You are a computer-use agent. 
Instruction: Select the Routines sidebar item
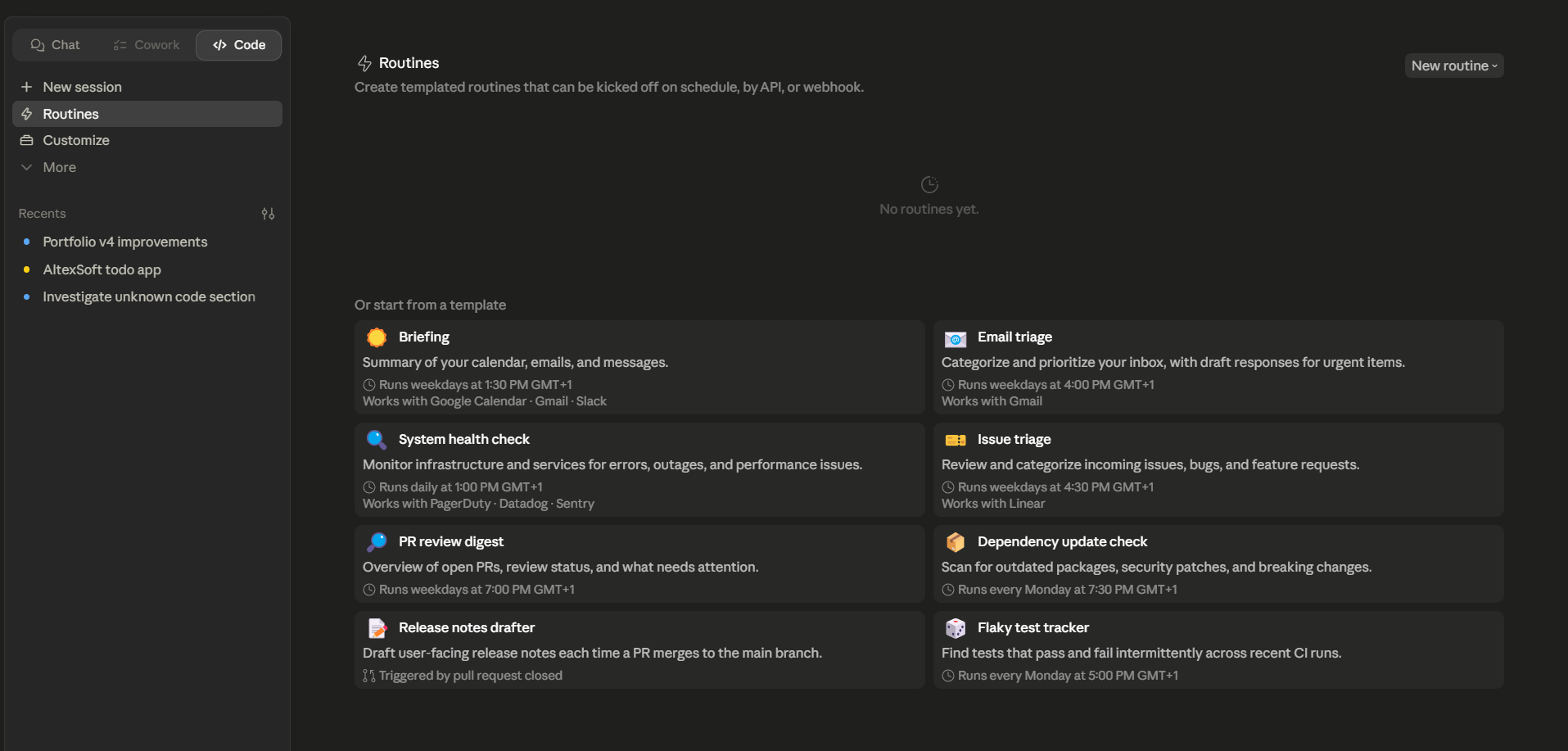point(147,114)
